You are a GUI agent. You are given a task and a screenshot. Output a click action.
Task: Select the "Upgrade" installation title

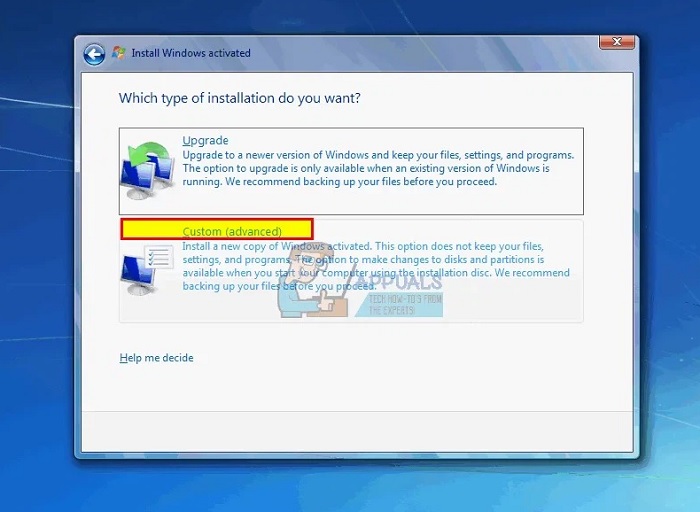205,141
